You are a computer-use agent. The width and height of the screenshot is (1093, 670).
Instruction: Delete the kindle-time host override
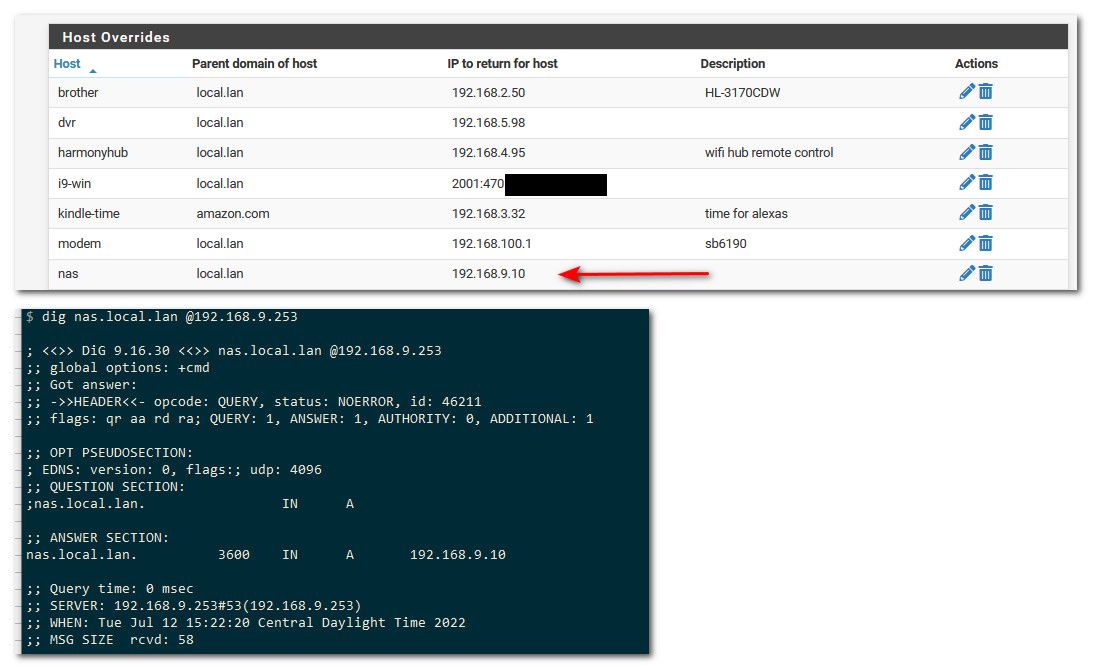tap(986, 212)
